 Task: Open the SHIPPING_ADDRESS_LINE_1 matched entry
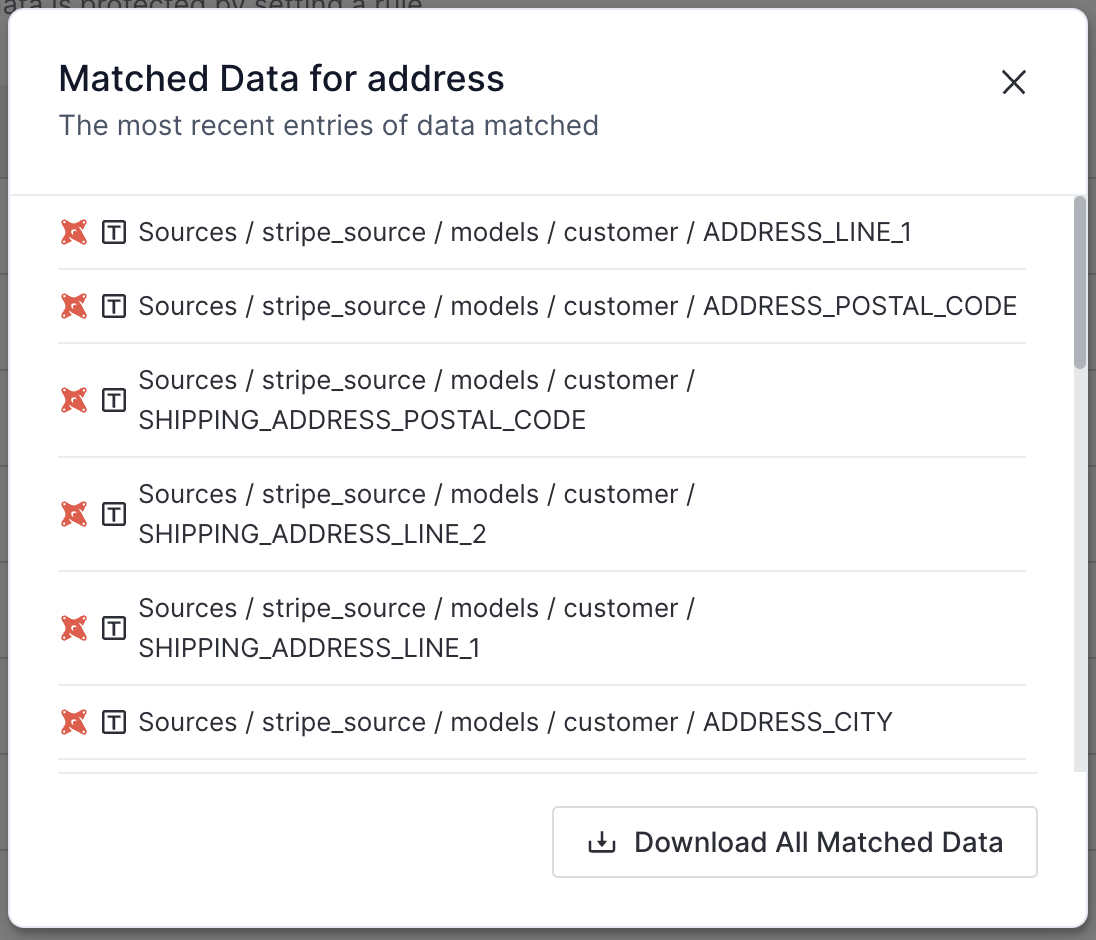pyautogui.click(x=416, y=629)
